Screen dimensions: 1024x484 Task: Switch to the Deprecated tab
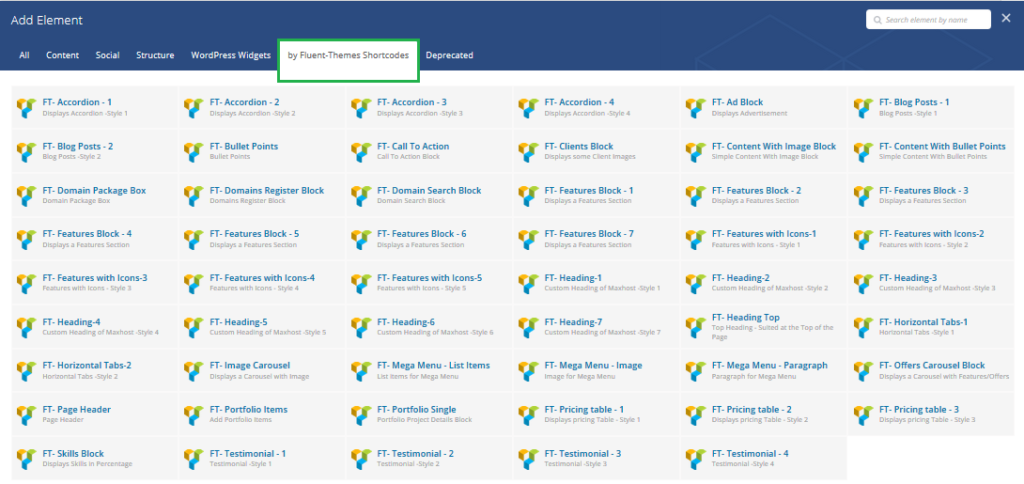pyautogui.click(x=449, y=56)
